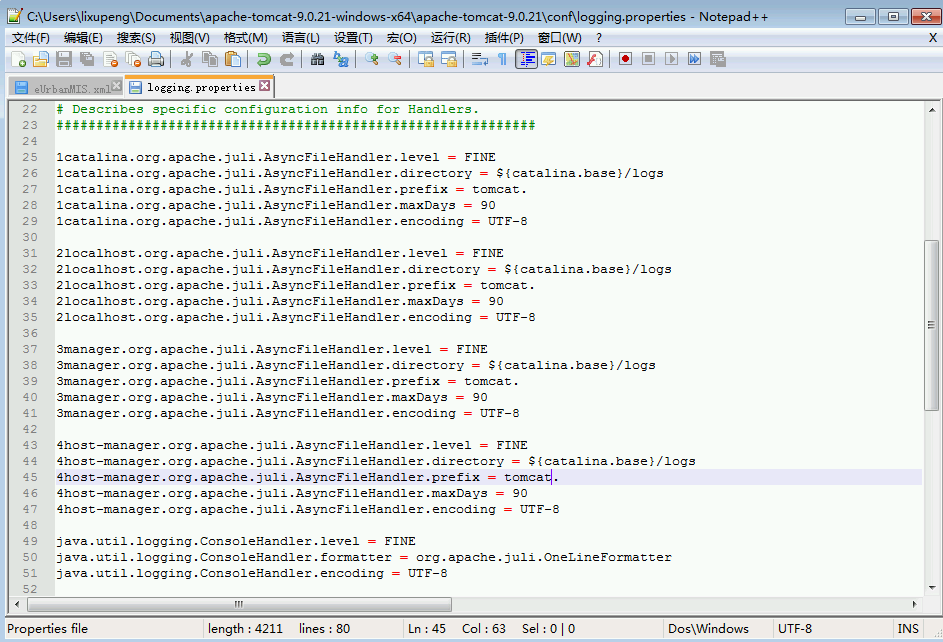Open the 窗口(W) menu
The image size is (943, 642).
tap(559, 38)
